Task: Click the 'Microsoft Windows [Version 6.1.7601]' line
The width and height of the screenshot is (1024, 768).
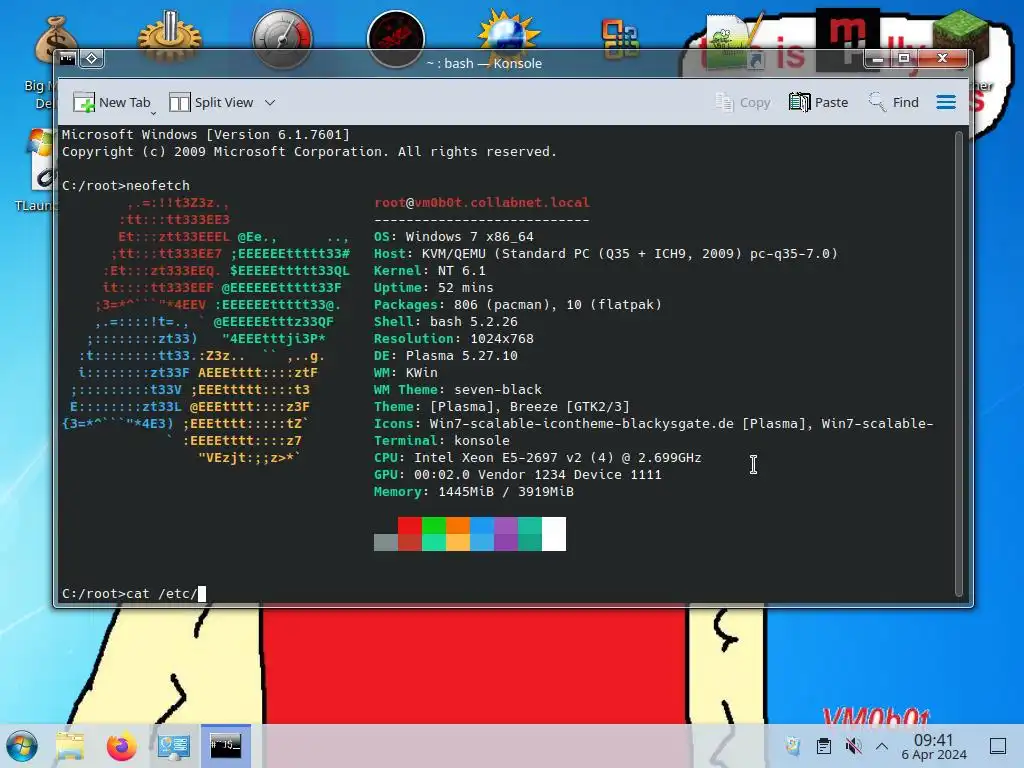Action: click(x=206, y=135)
